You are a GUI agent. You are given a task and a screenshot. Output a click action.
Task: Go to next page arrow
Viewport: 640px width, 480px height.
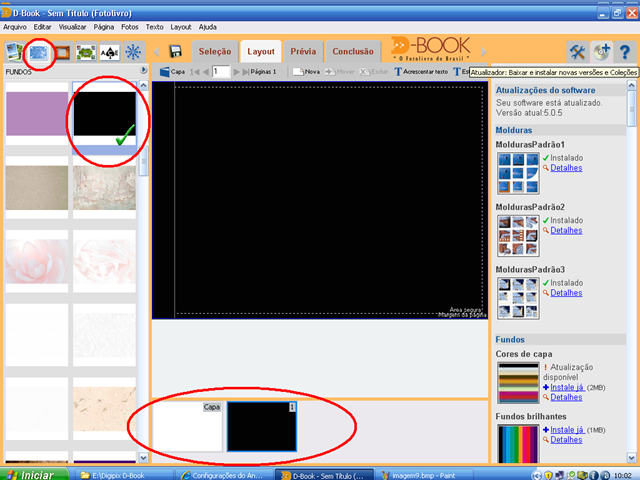coord(236,72)
